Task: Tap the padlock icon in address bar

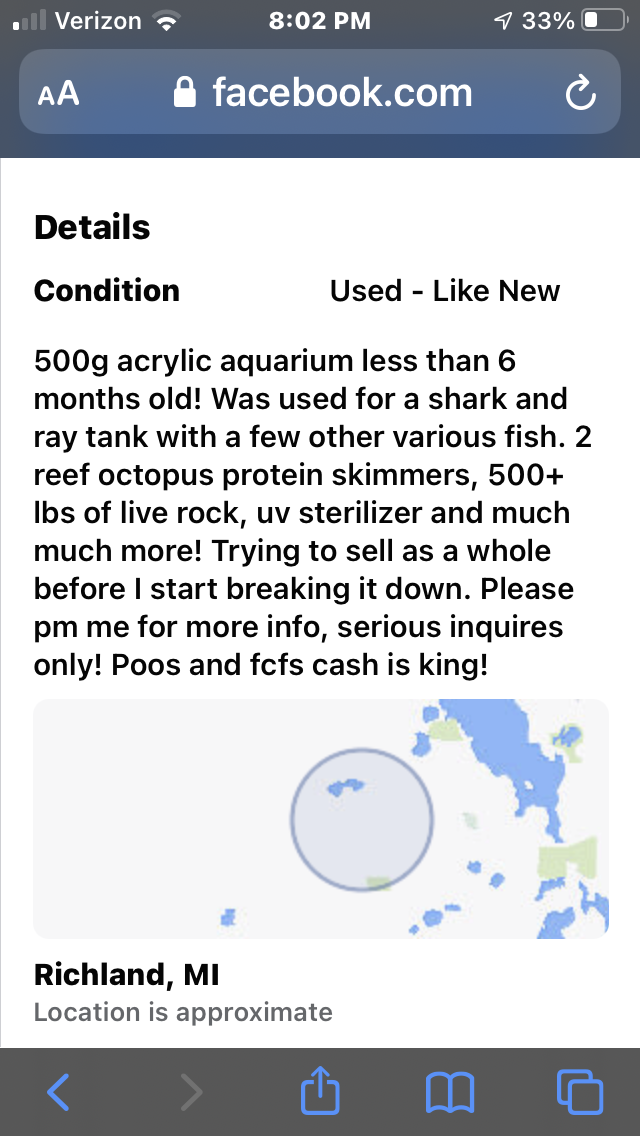Action: click(185, 93)
